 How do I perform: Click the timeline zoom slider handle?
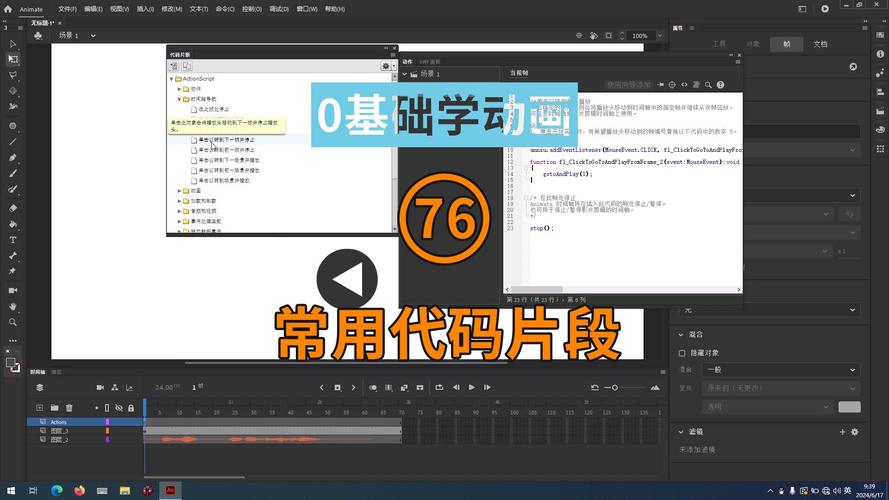(x=615, y=388)
